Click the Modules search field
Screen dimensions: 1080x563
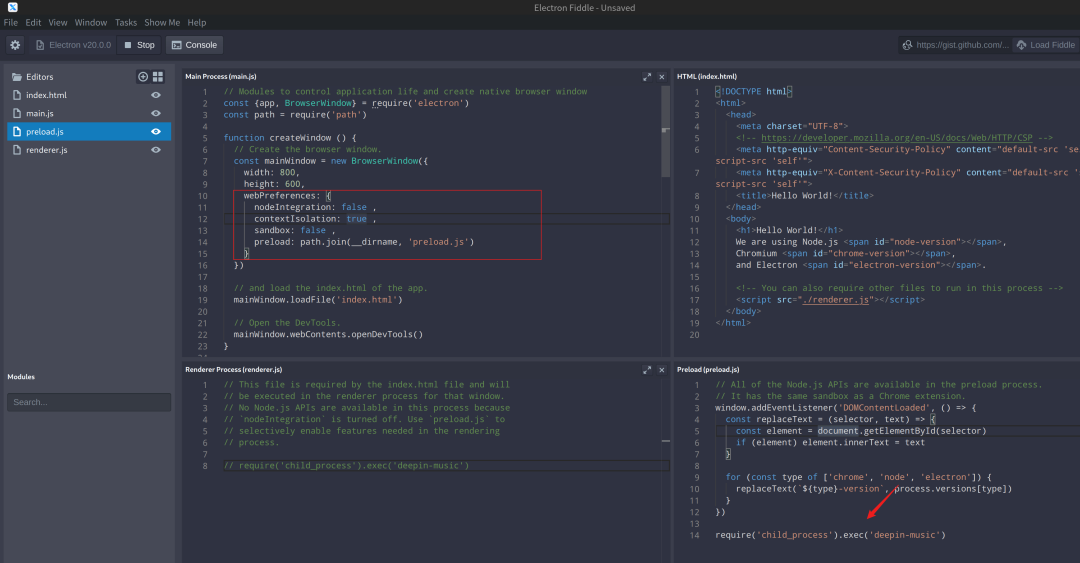[89, 402]
